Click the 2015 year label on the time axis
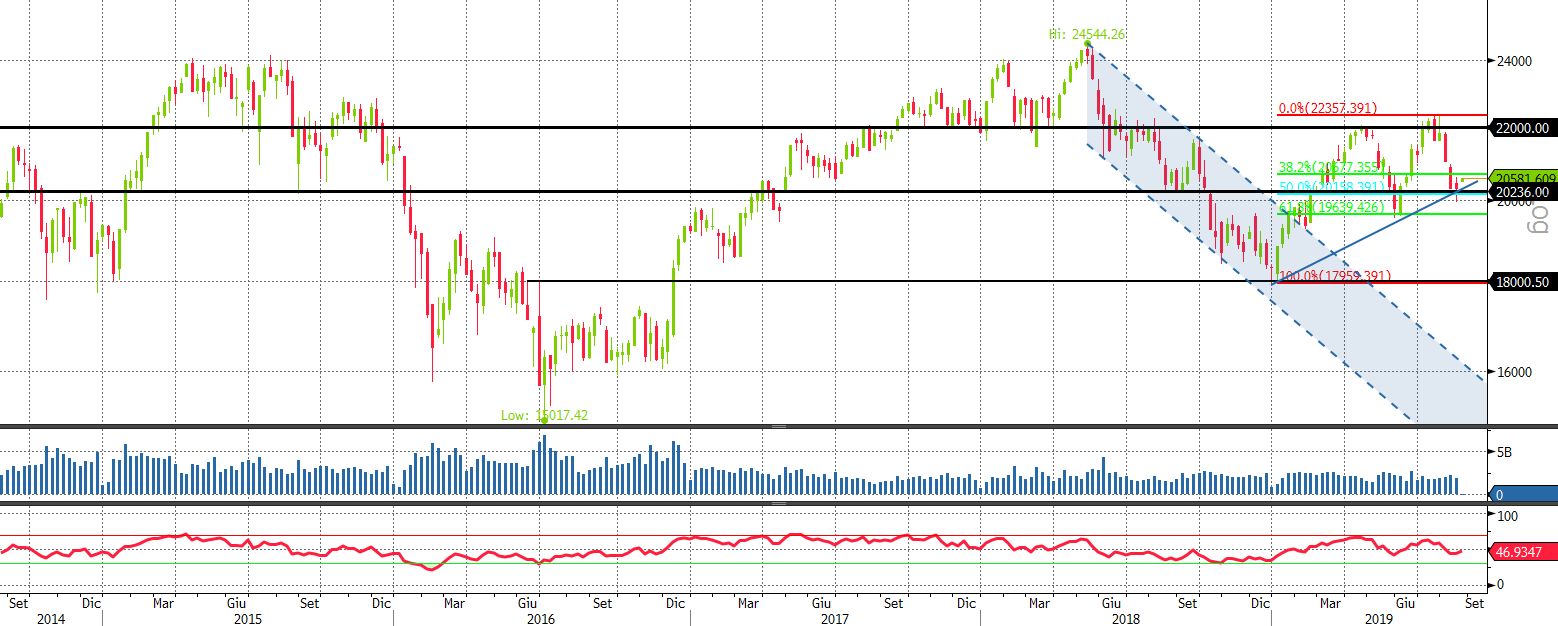The image size is (1558, 626). pyautogui.click(x=247, y=619)
